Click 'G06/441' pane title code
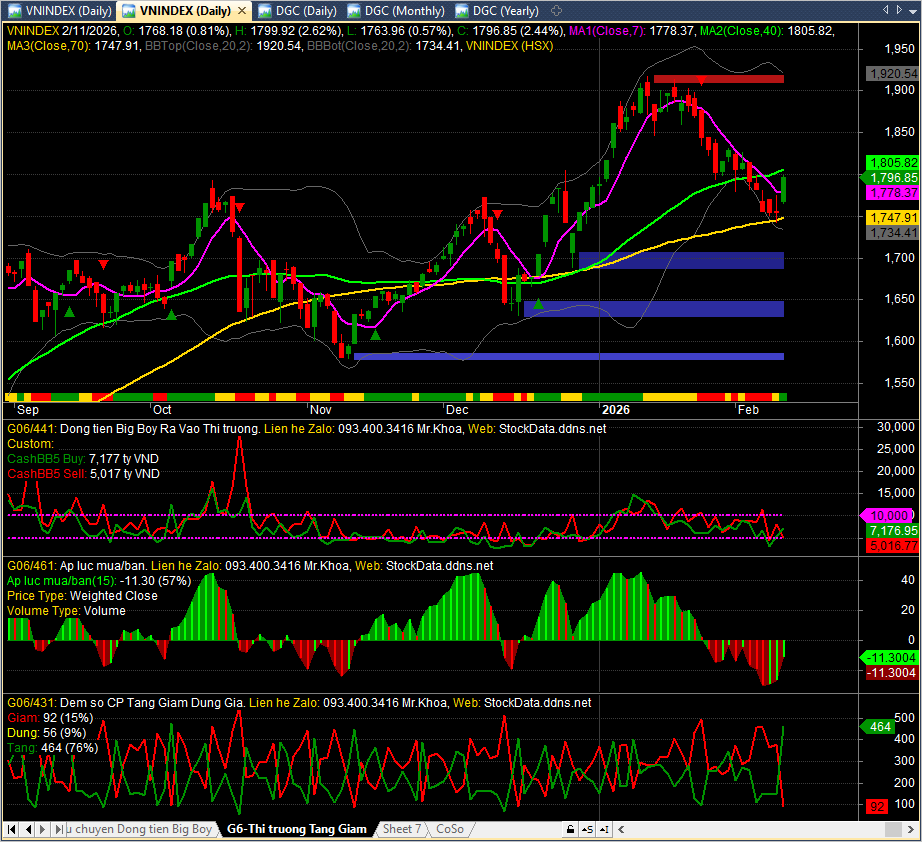The image size is (922, 842). 31,429
